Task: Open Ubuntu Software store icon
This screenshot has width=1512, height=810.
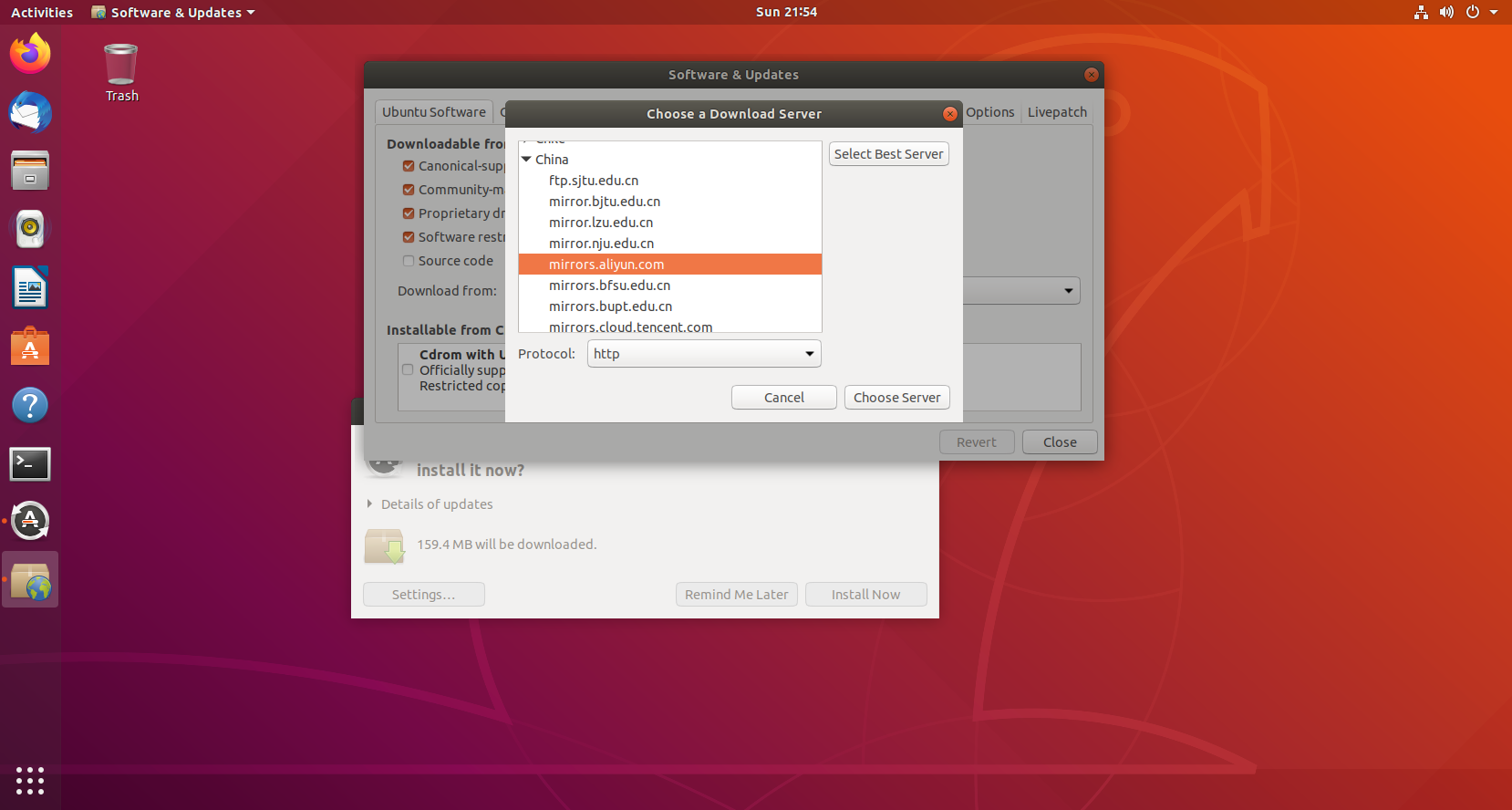Action: coord(30,347)
